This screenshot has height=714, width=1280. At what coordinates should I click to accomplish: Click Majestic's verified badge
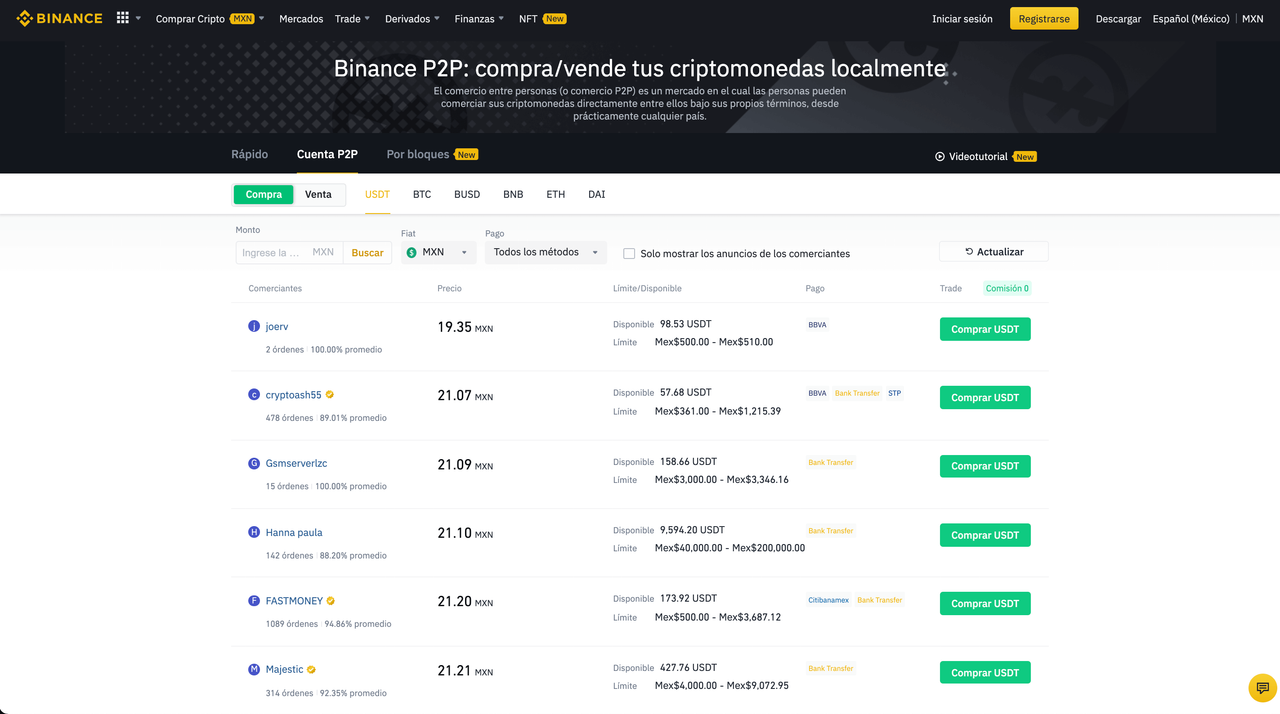click(x=312, y=669)
